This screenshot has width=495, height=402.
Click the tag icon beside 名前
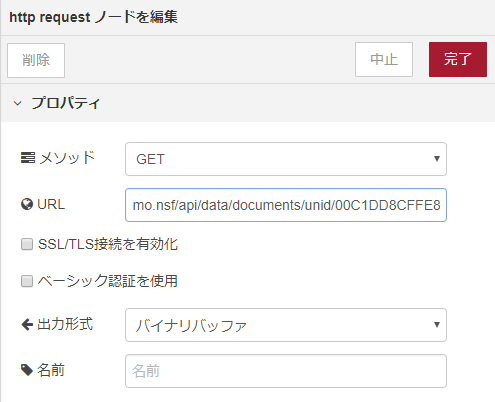pos(27,370)
